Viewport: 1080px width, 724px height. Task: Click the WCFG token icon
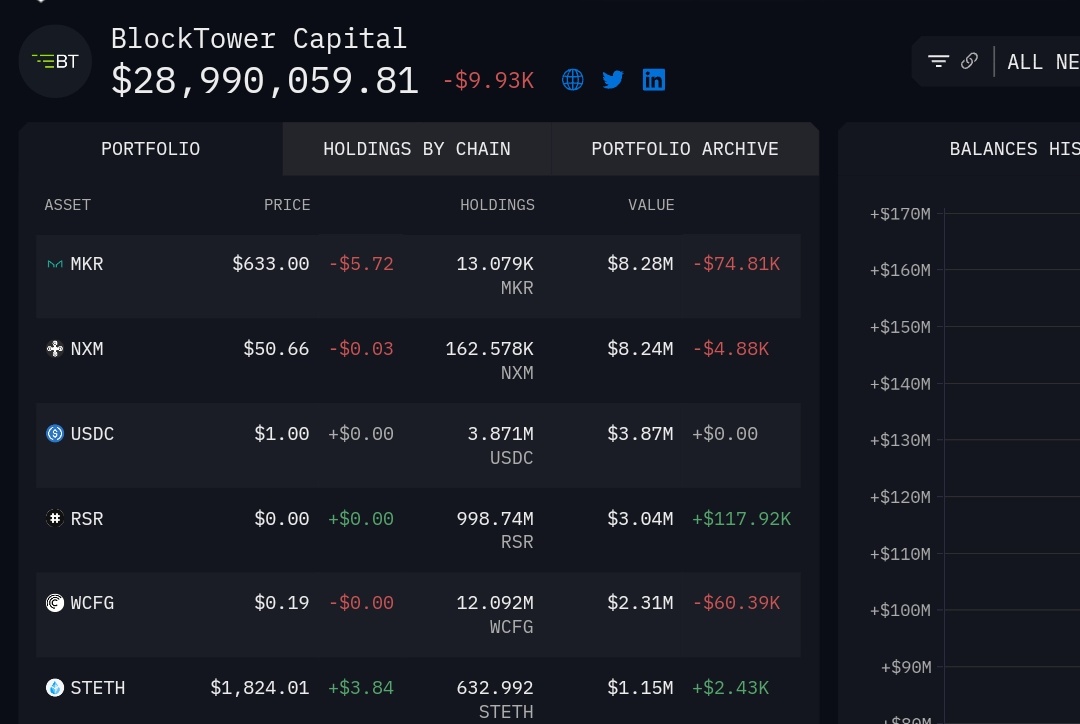[54, 603]
